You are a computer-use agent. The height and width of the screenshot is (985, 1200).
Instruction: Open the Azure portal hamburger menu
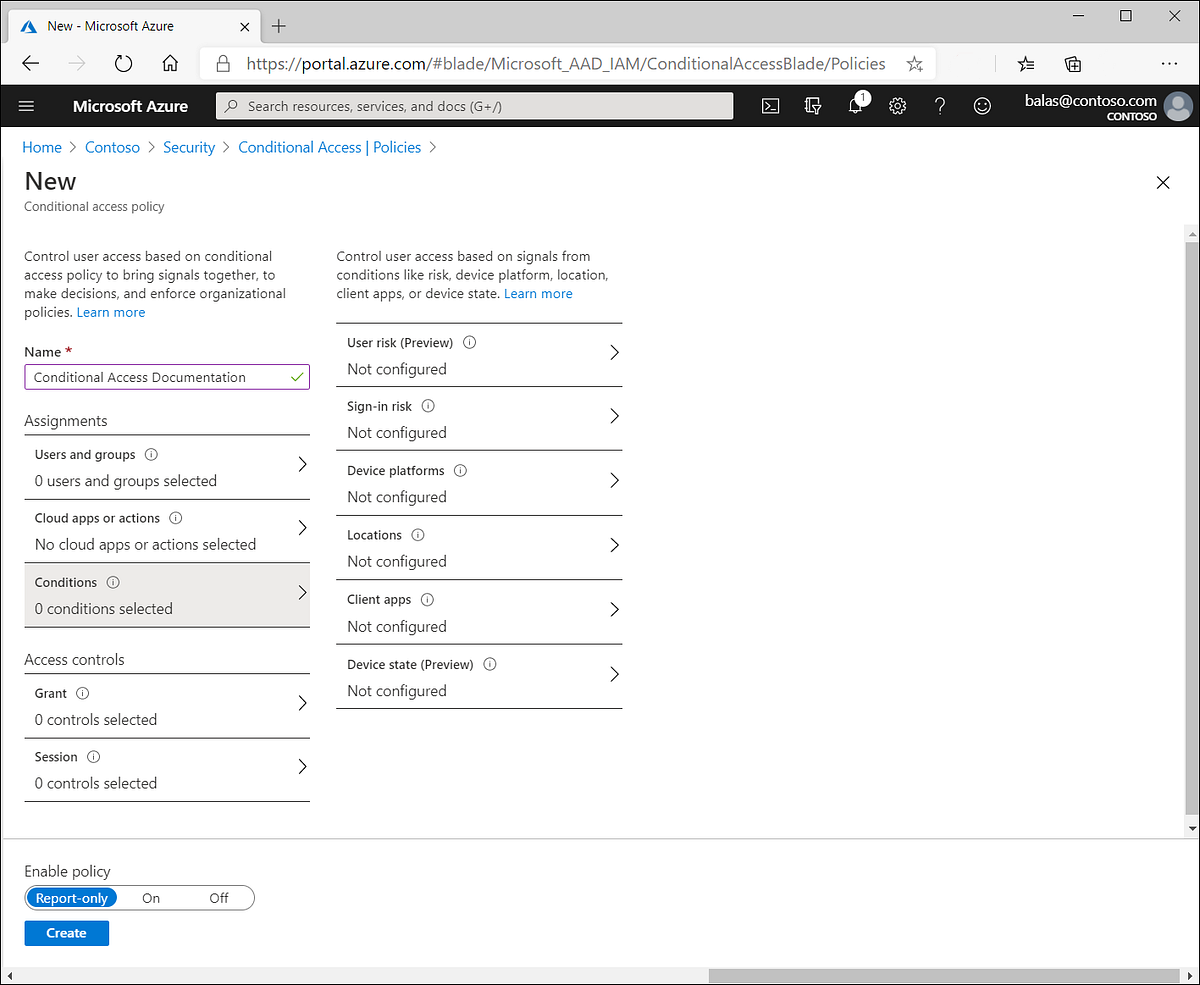coord(26,106)
